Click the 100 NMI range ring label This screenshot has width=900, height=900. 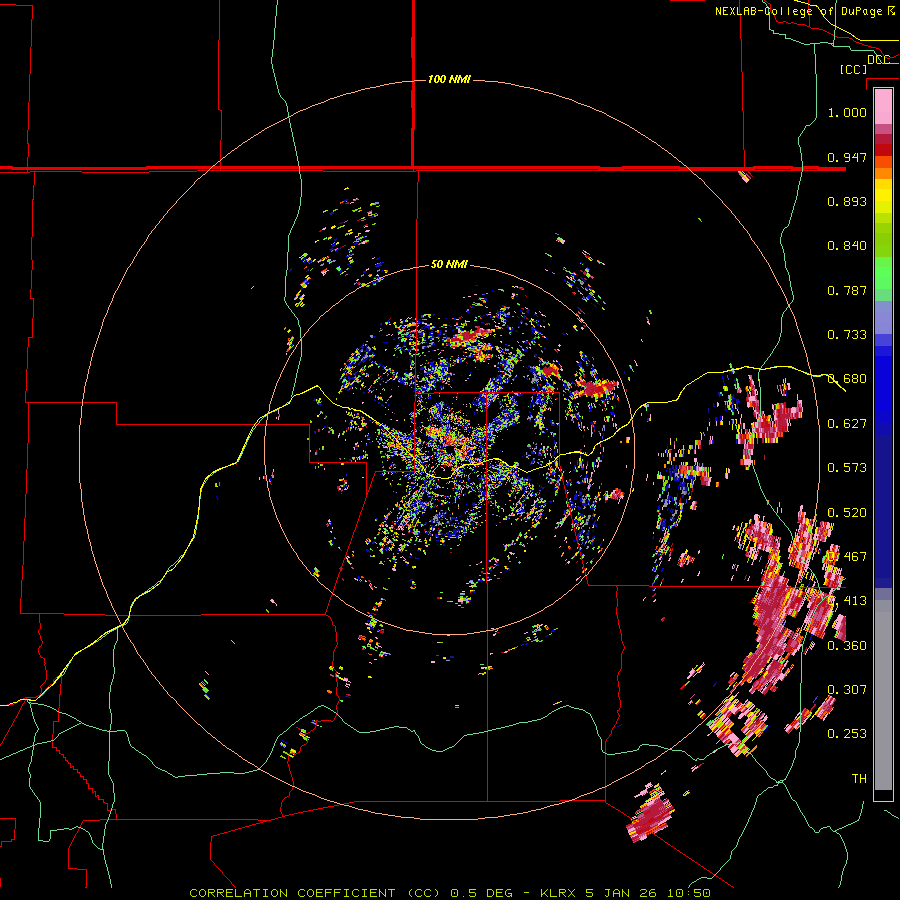[449, 79]
